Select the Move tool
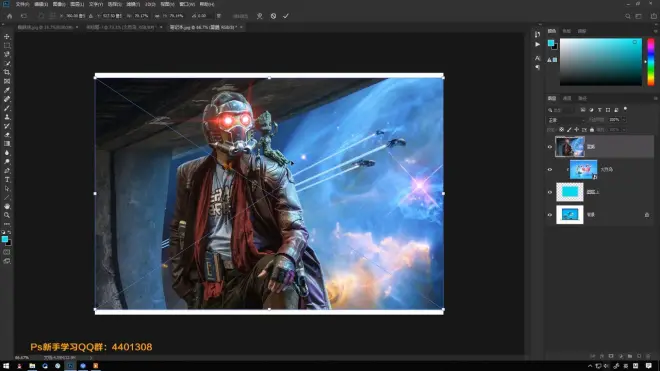The image size is (660, 371). (x=7, y=37)
